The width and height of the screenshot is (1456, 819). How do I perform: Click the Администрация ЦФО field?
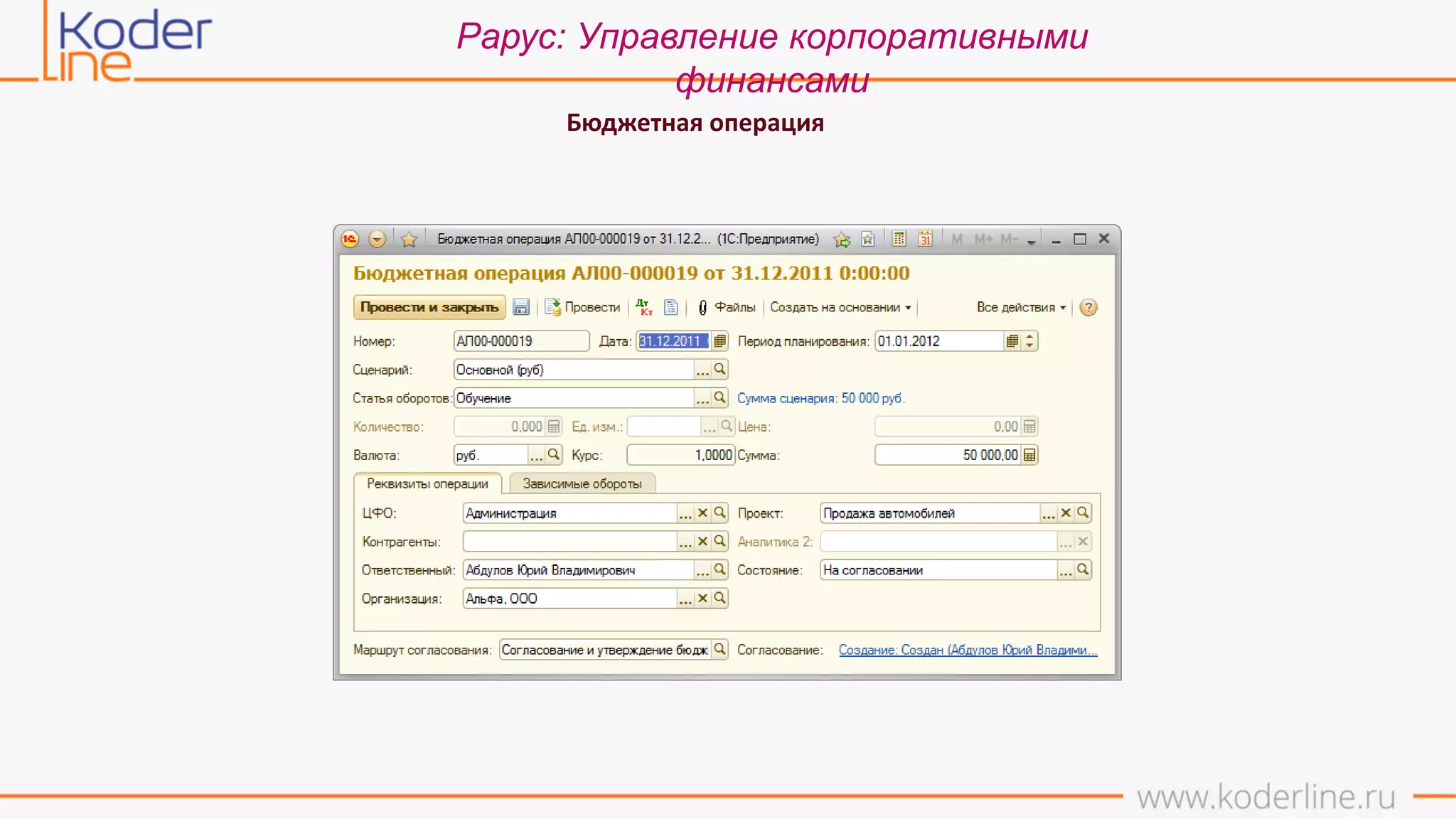pos(570,513)
